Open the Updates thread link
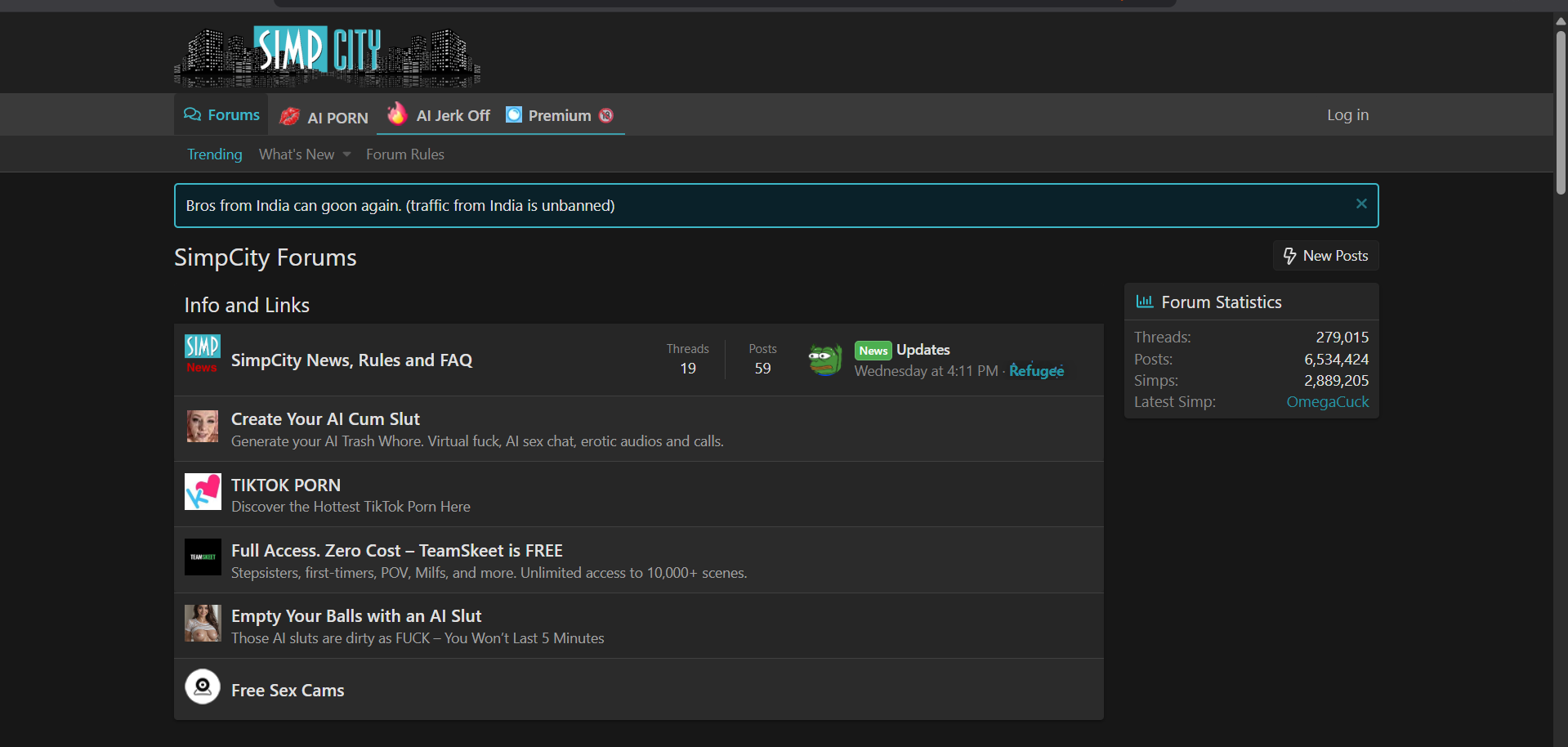 point(923,350)
